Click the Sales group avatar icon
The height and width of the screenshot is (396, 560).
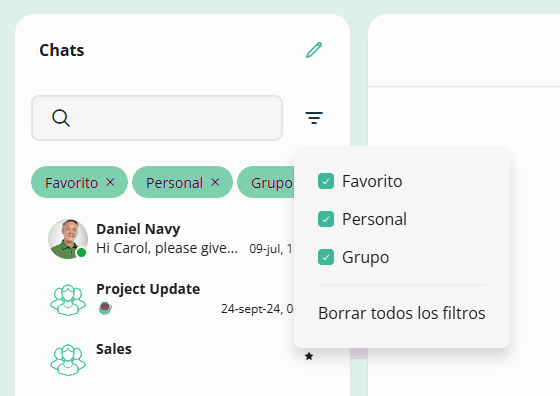click(68, 360)
